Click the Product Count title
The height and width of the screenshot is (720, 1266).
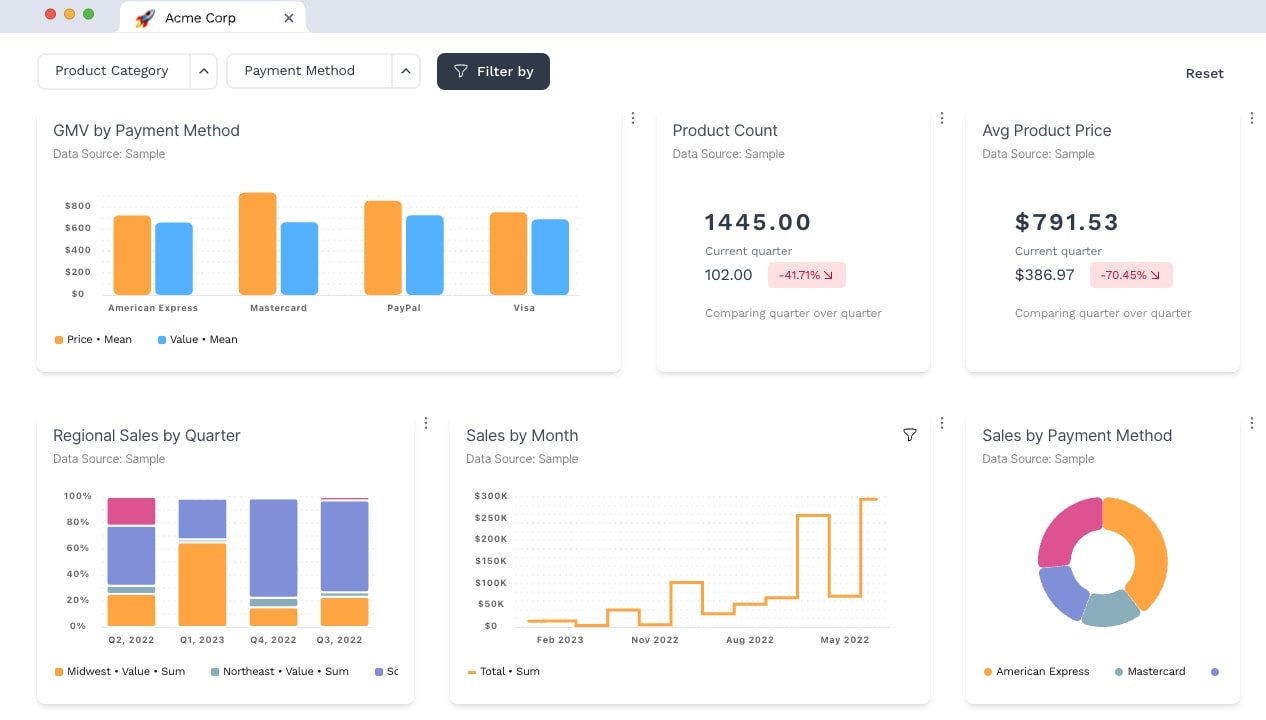click(x=725, y=130)
